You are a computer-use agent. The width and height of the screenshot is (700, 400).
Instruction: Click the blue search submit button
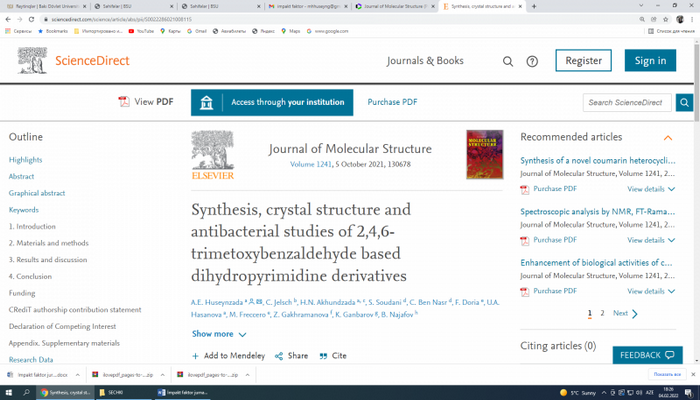pyautogui.click(x=684, y=102)
